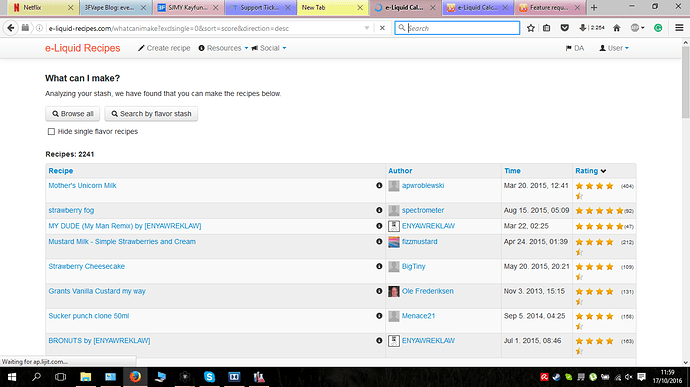
Task: Open Firefox hamburger menu
Action: (x=679, y=28)
